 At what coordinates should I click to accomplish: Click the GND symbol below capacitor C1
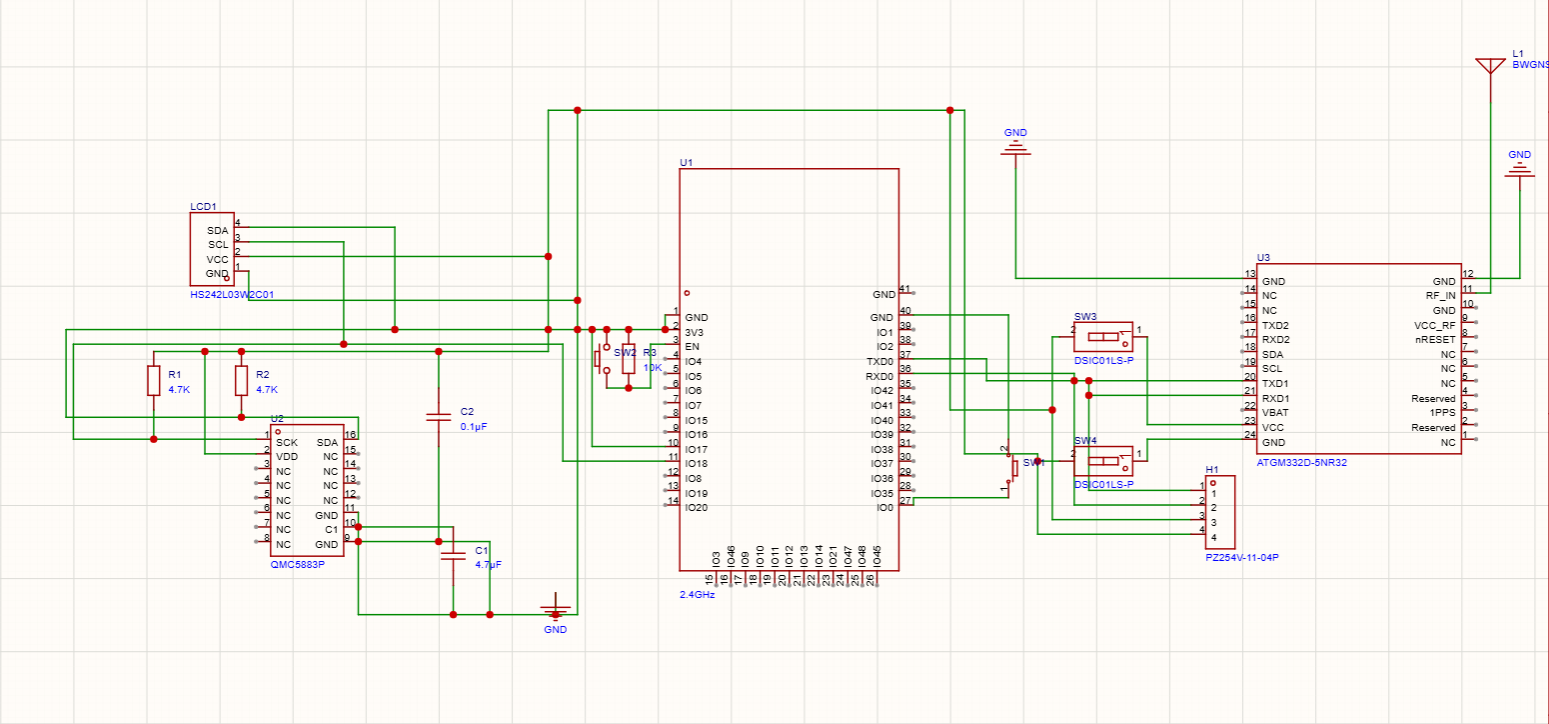[556, 609]
